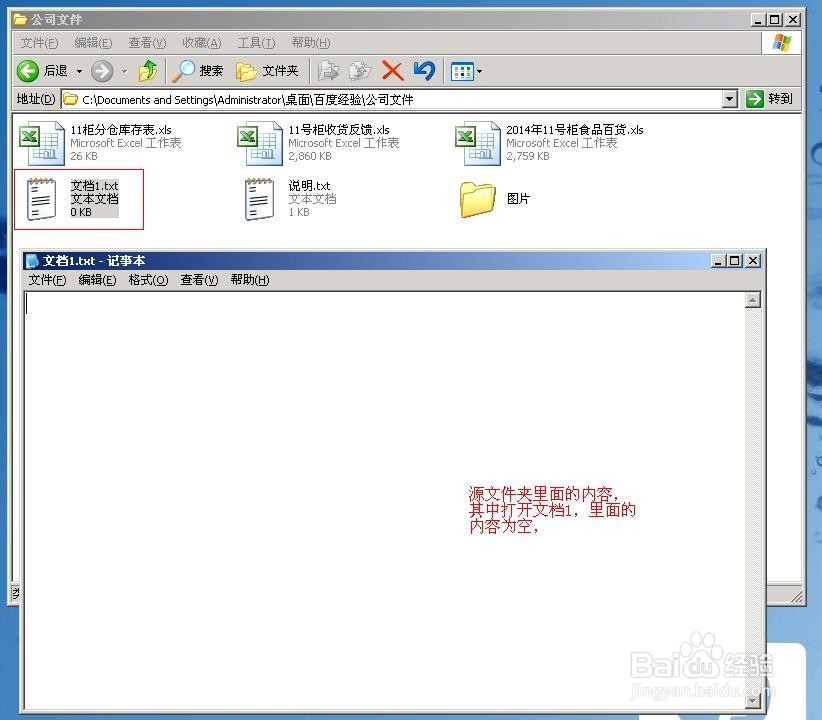822x720 pixels.
Task: Open Explorer's 工具(T) menu
Action: (256, 43)
